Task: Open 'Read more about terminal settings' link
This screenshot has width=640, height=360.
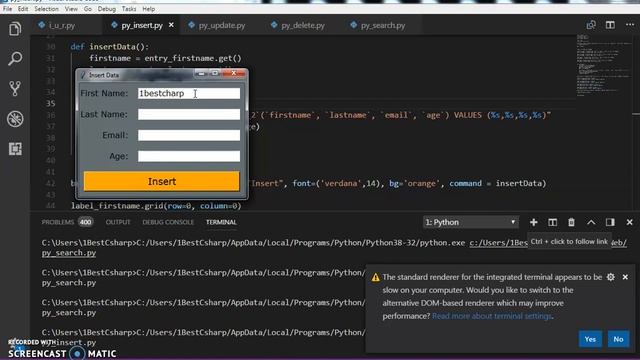Action: coord(492,316)
